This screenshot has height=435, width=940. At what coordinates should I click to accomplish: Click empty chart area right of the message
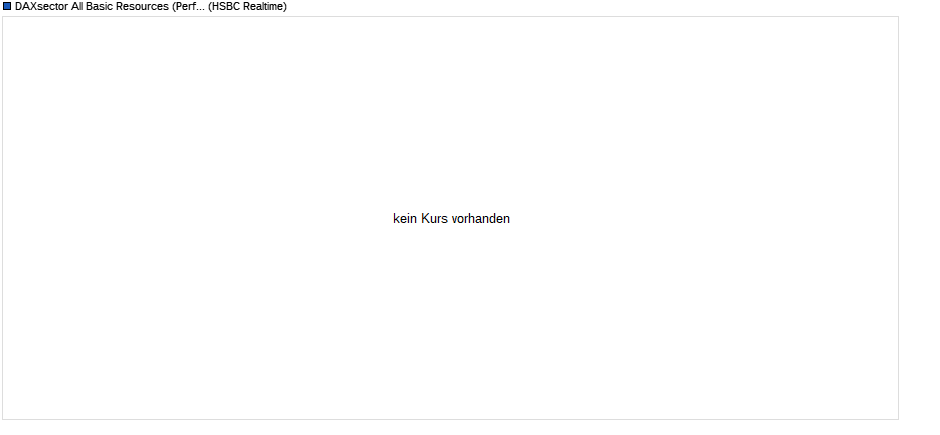704,219
